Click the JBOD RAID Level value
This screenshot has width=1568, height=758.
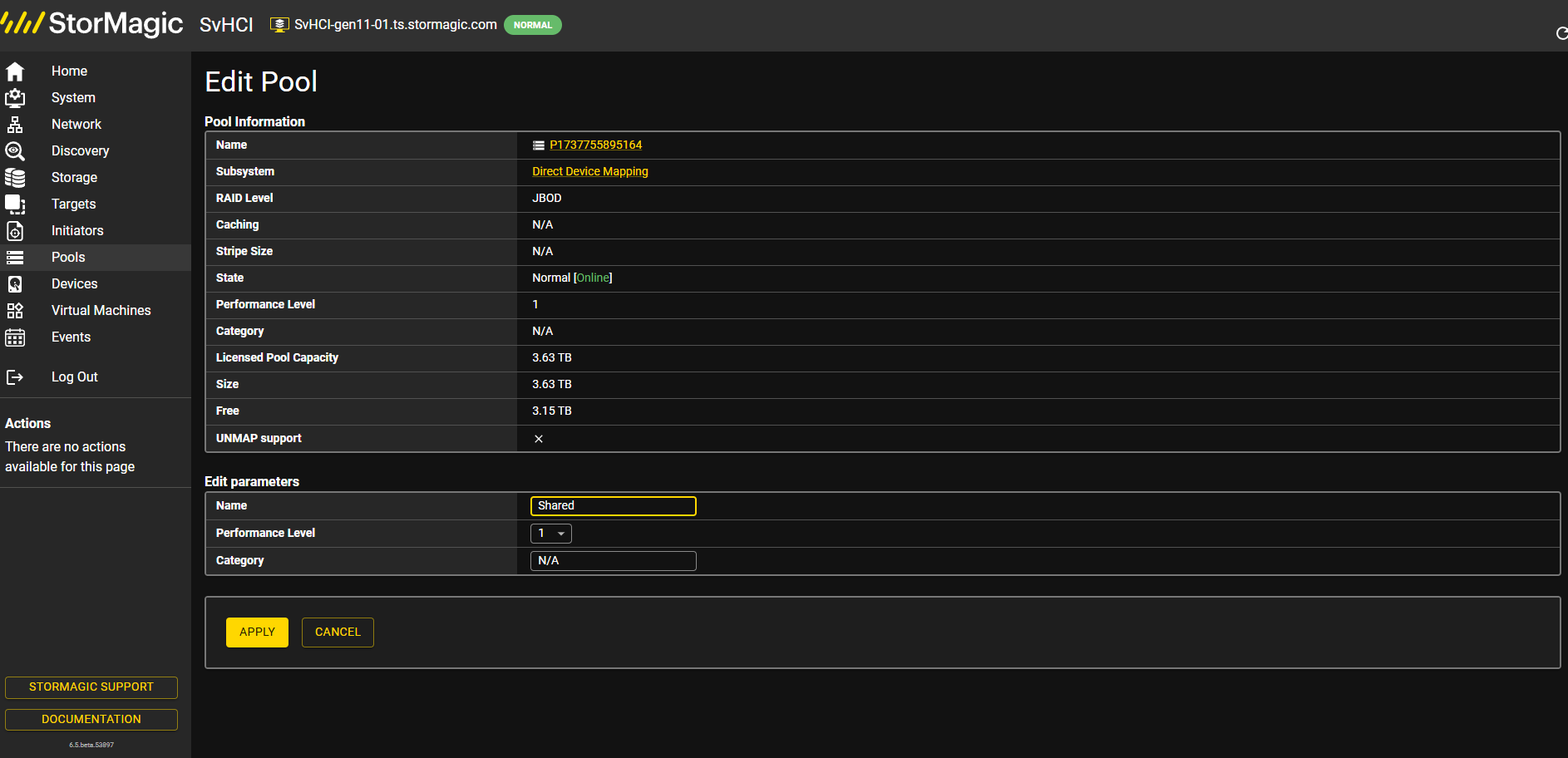coord(547,199)
